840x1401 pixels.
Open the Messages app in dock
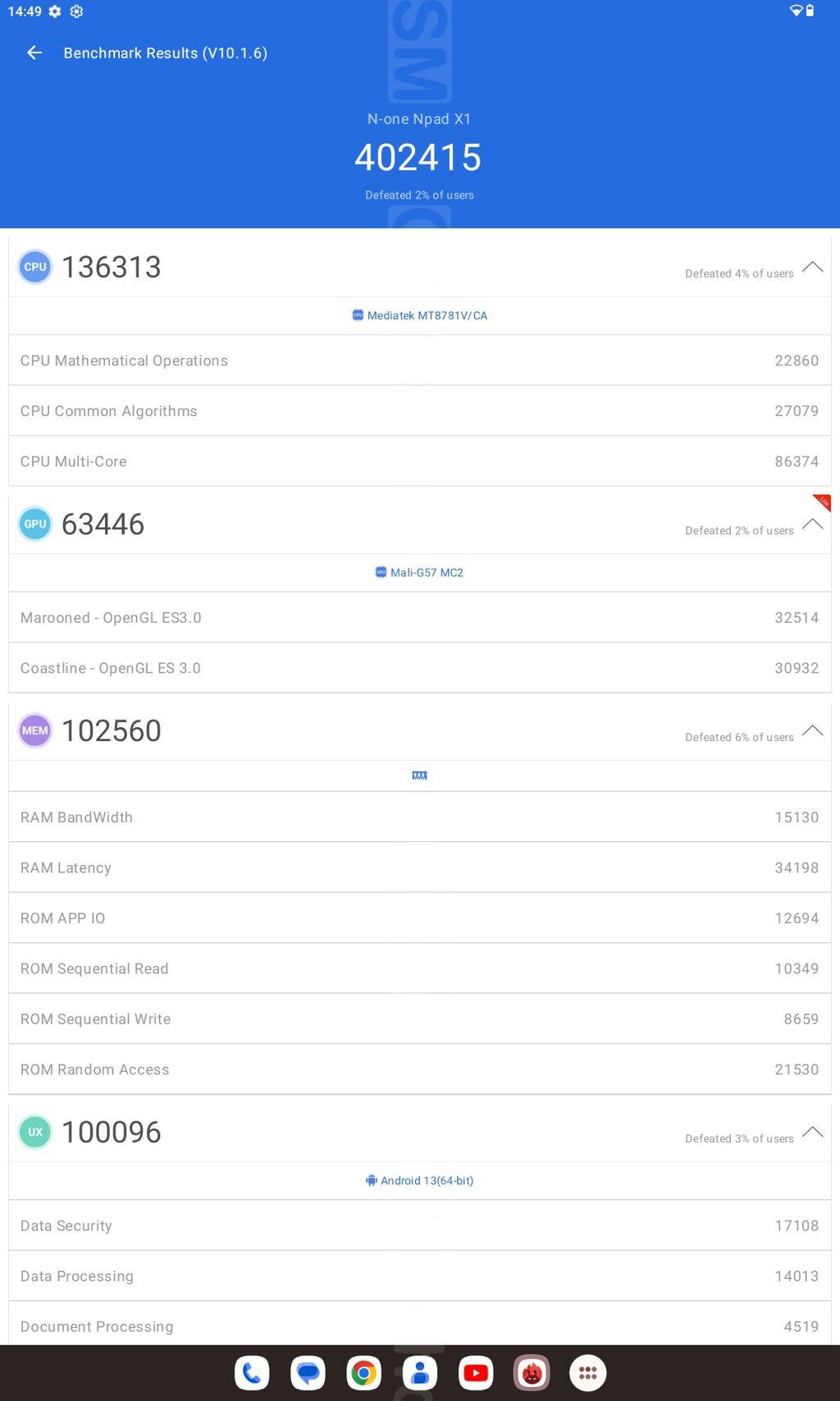[308, 1373]
